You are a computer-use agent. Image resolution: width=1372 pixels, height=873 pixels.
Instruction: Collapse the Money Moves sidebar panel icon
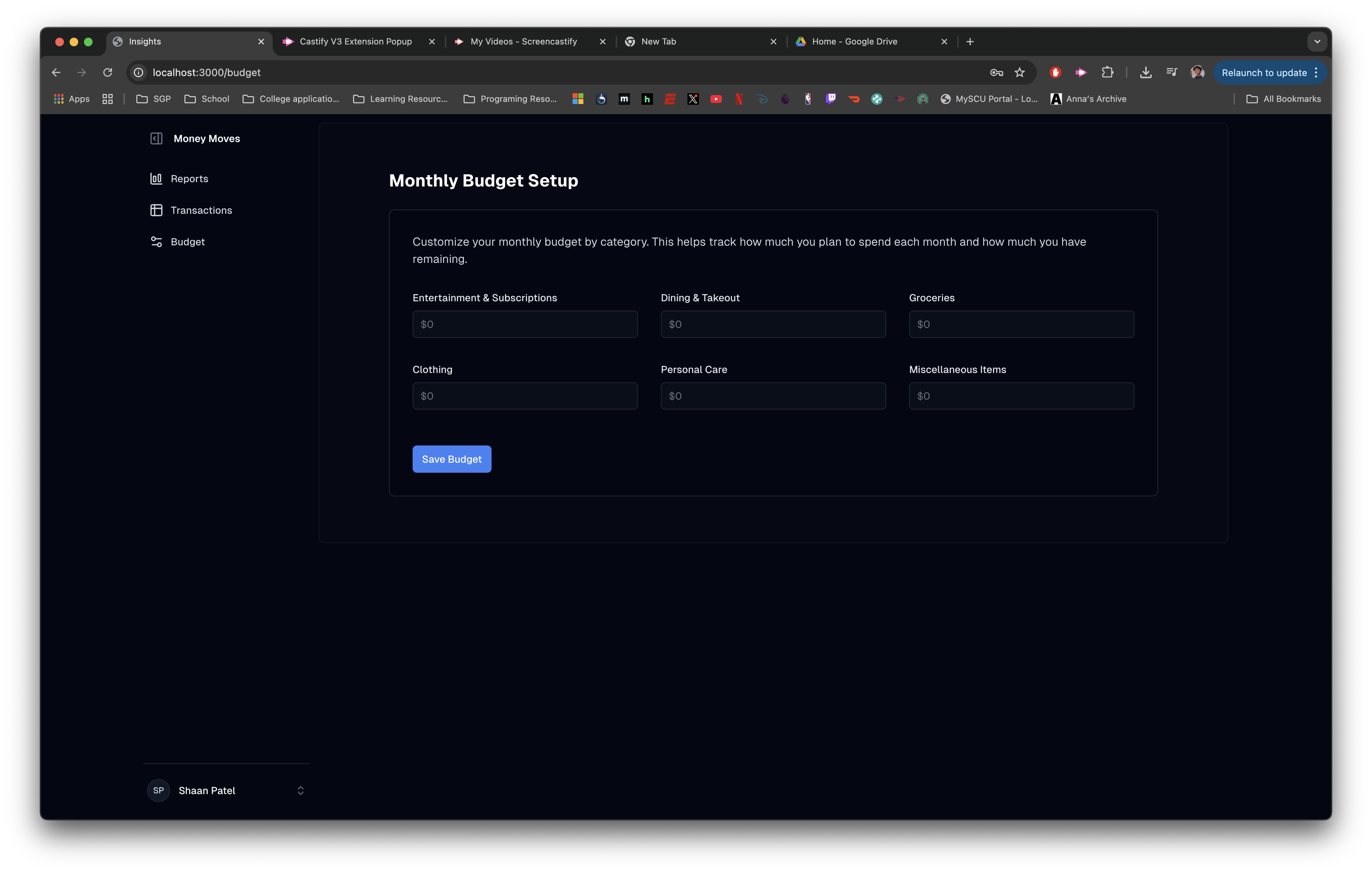[156, 138]
